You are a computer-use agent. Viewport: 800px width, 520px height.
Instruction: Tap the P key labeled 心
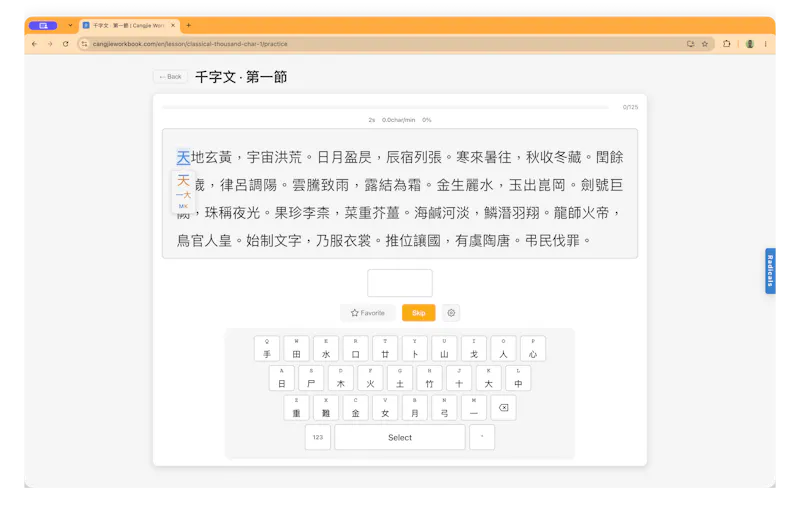click(533, 349)
